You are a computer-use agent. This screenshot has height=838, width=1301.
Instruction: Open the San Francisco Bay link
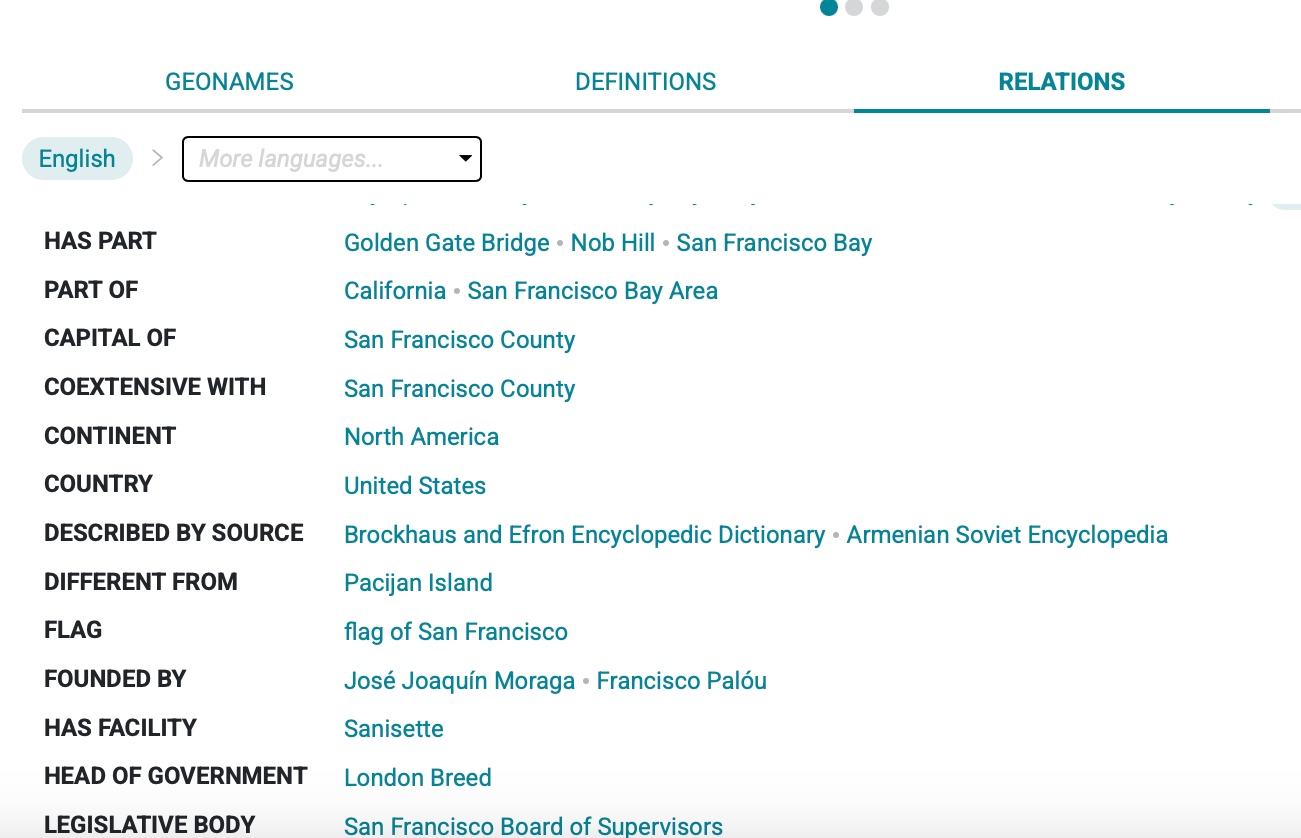[774, 243]
